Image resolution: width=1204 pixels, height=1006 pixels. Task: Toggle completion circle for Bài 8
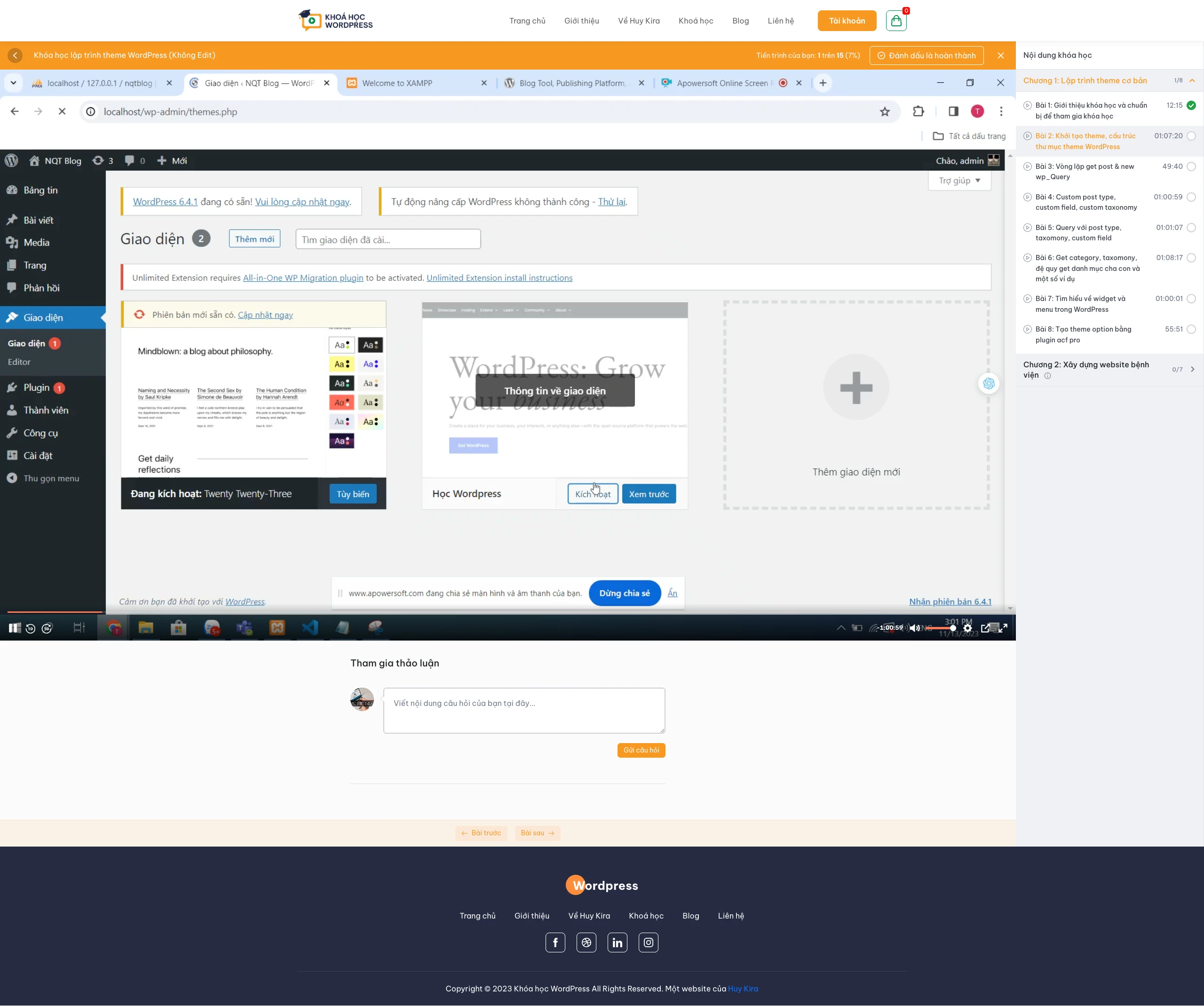pyautogui.click(x=1191, y=329)
